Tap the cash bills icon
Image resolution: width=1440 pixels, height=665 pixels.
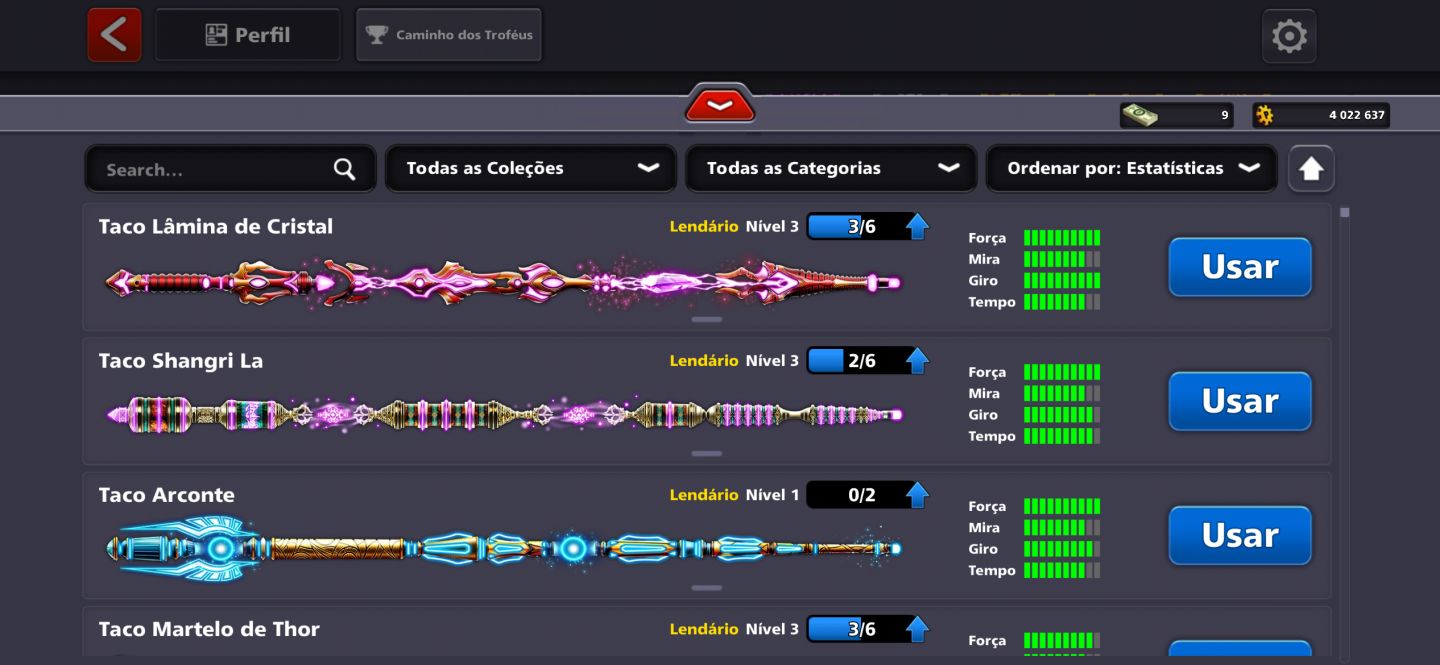point(1139,115)
